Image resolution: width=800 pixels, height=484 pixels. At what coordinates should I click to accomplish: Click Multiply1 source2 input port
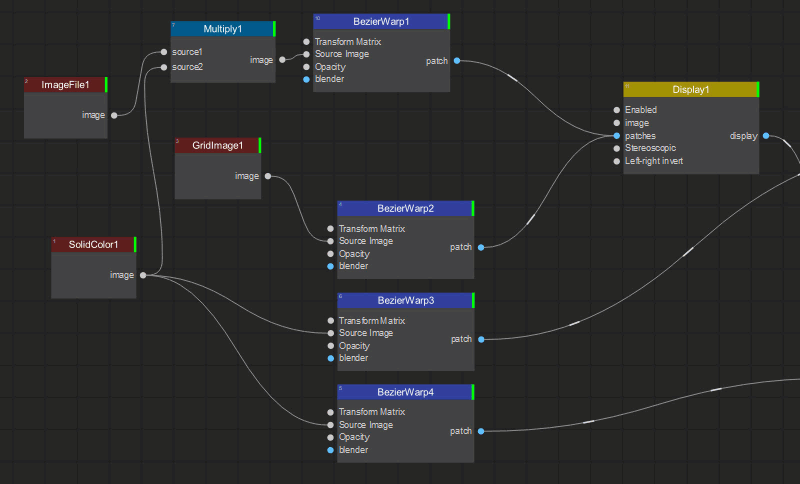click(164, 67)
